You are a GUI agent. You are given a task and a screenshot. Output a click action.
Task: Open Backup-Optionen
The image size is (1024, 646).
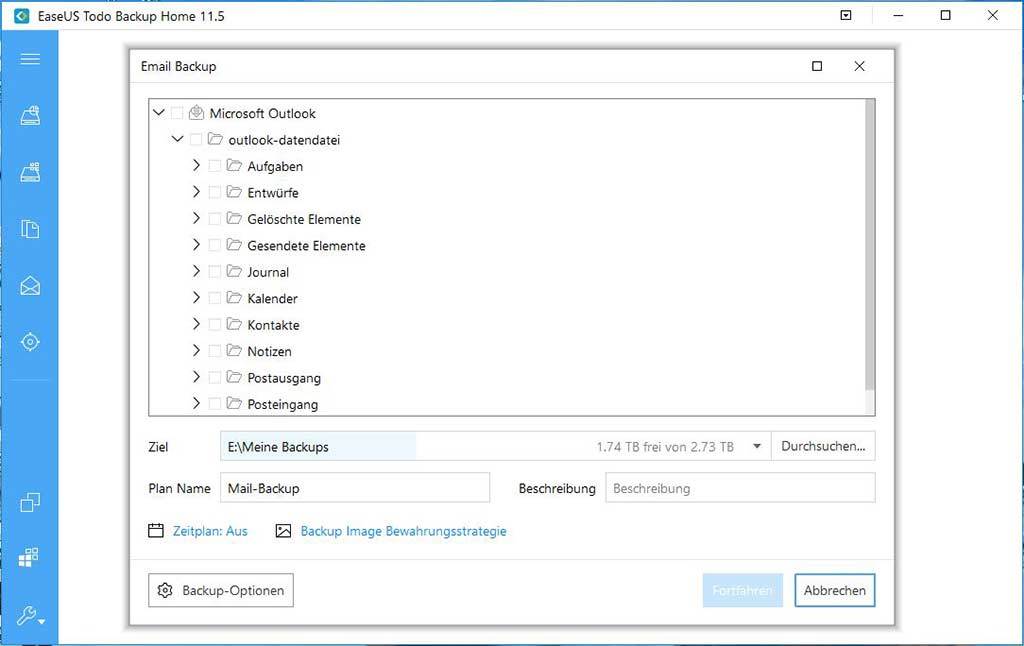tap(221, 590)
